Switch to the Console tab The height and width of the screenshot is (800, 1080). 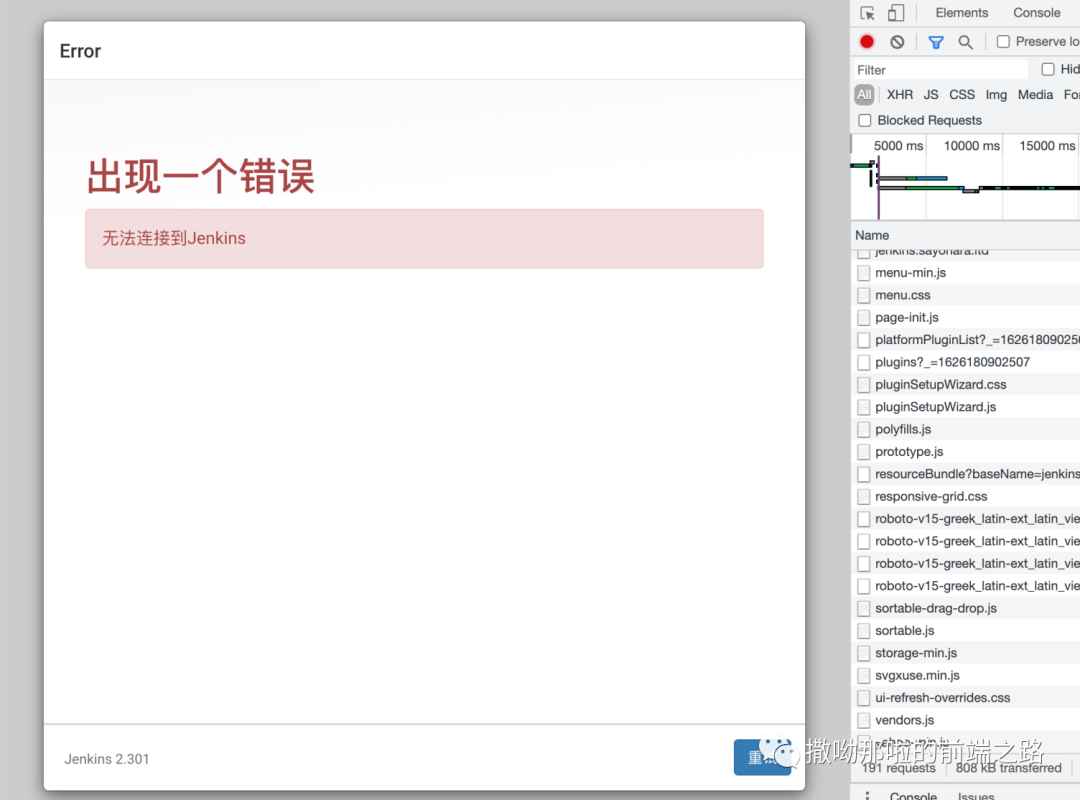[x=1037, y=13]
